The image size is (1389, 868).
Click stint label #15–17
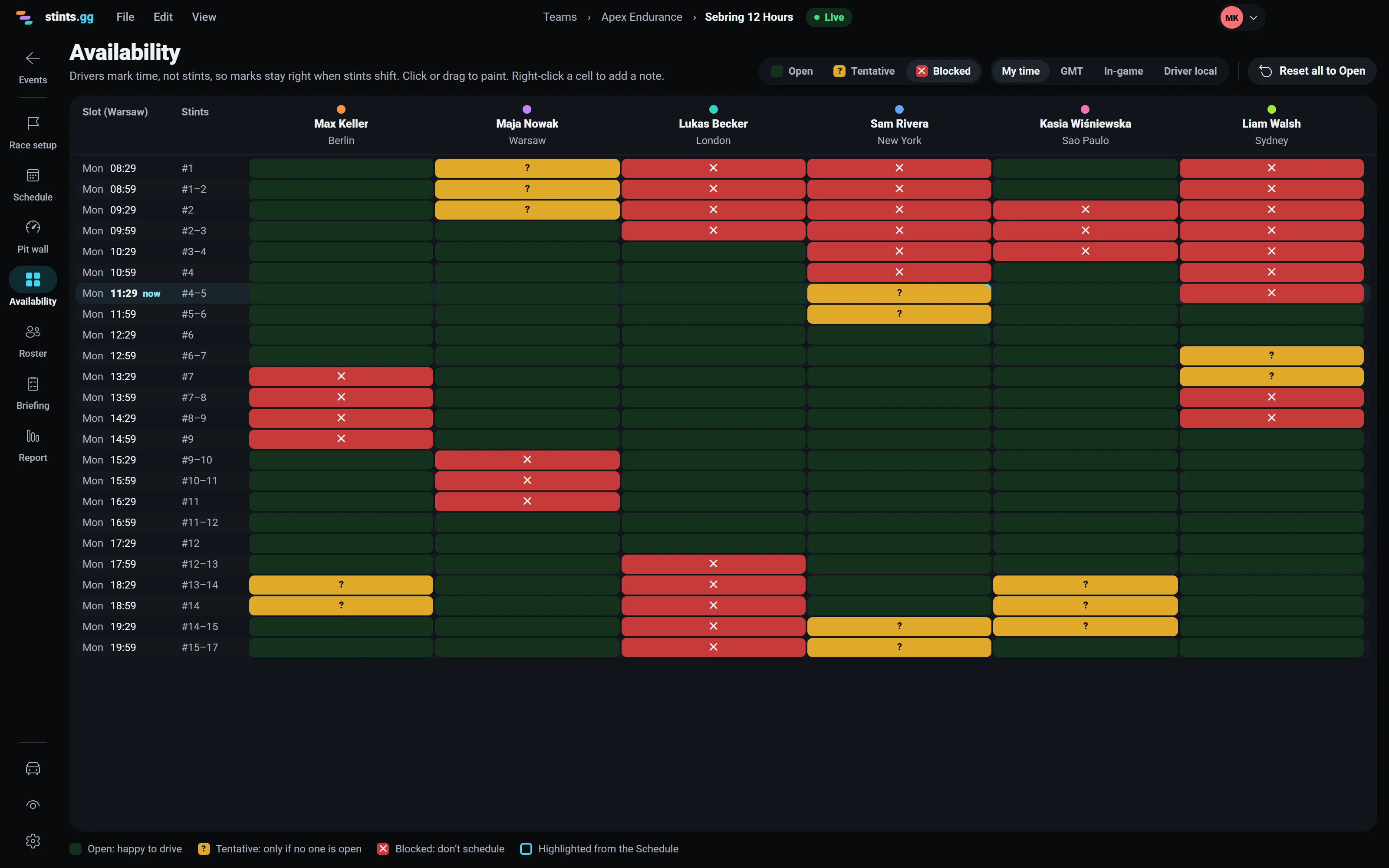coord(200,648)
